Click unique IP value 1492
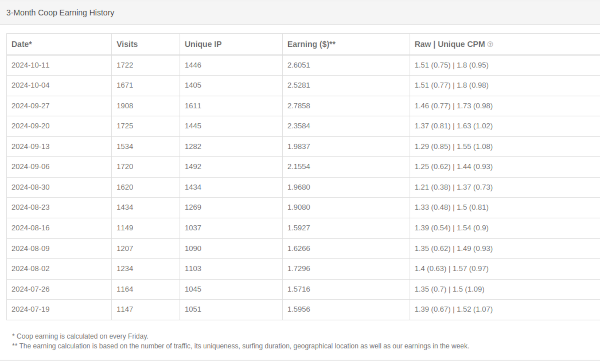The width and height of the screenshot is (600, 361). (x=193, y=167)
